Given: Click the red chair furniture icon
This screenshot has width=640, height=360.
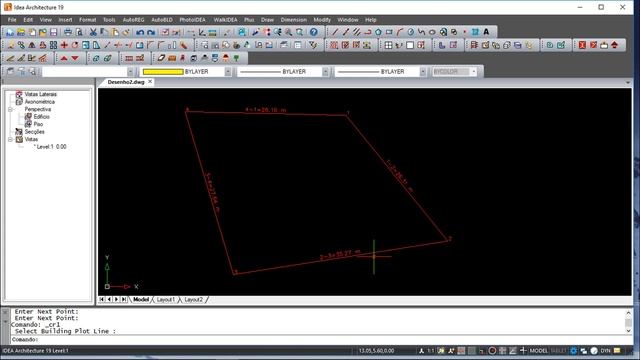Looking at the screenshot, I should [183, 58].
